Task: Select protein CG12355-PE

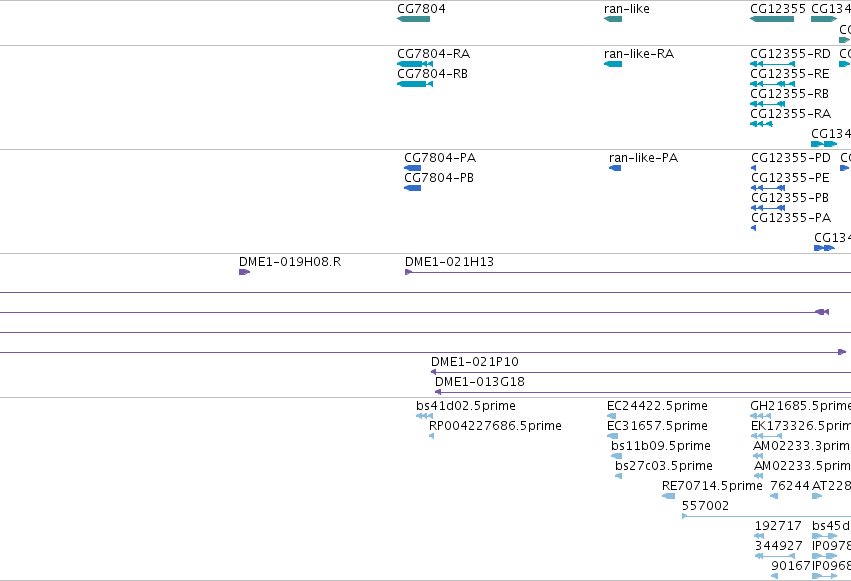Action: tap(768, 188)
